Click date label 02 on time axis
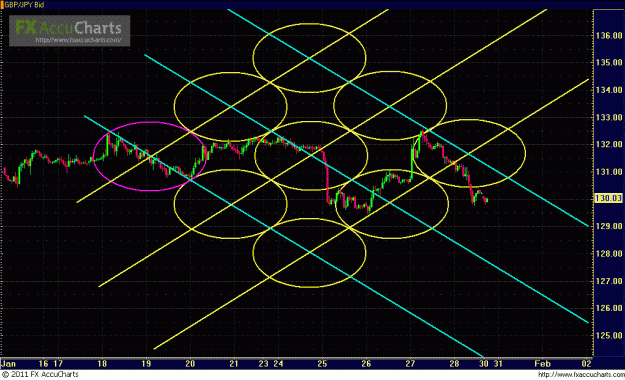Screen dimensions: 625x380 click(x=586, y=364)
